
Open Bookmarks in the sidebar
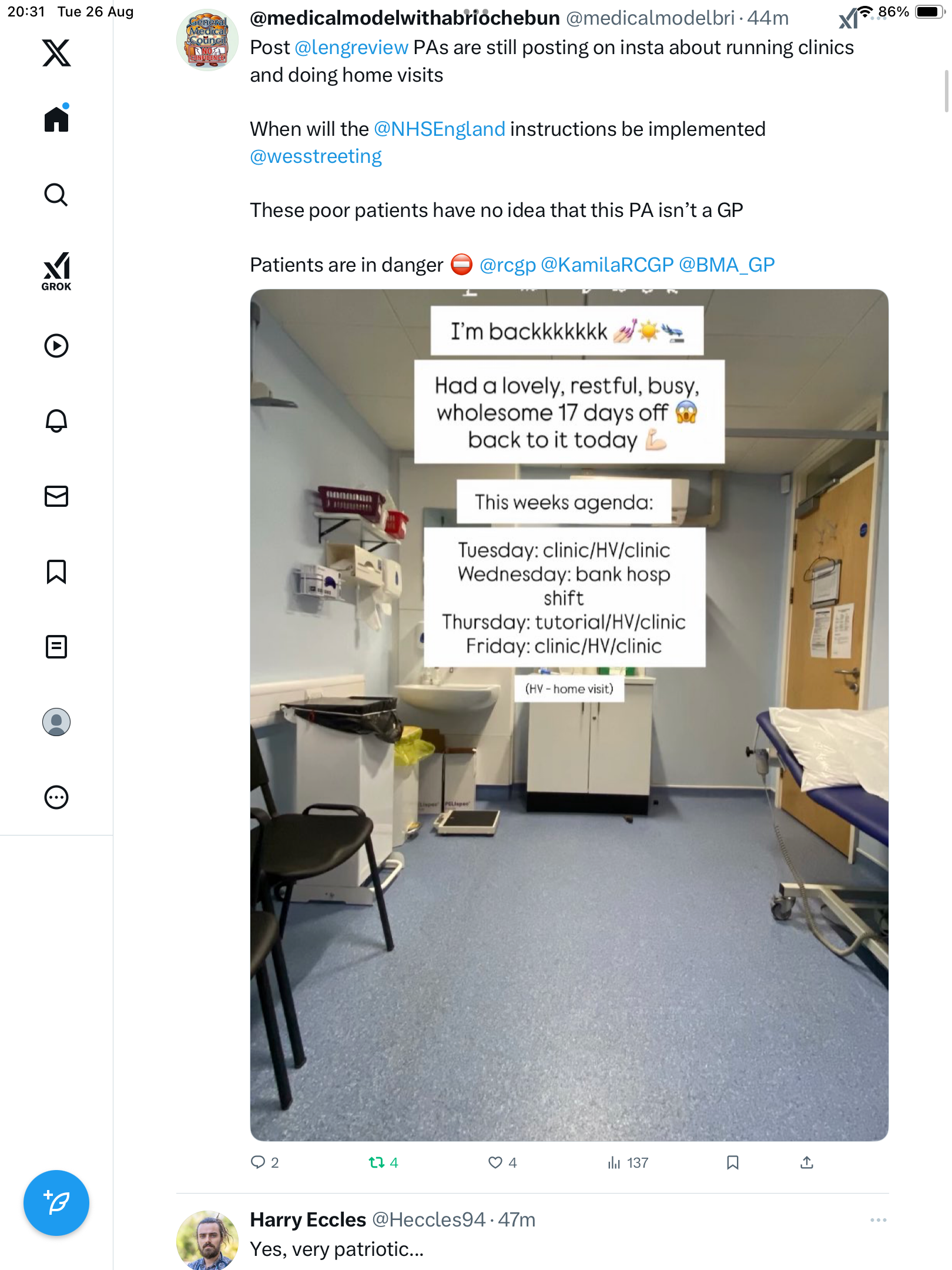click(56, 571)
